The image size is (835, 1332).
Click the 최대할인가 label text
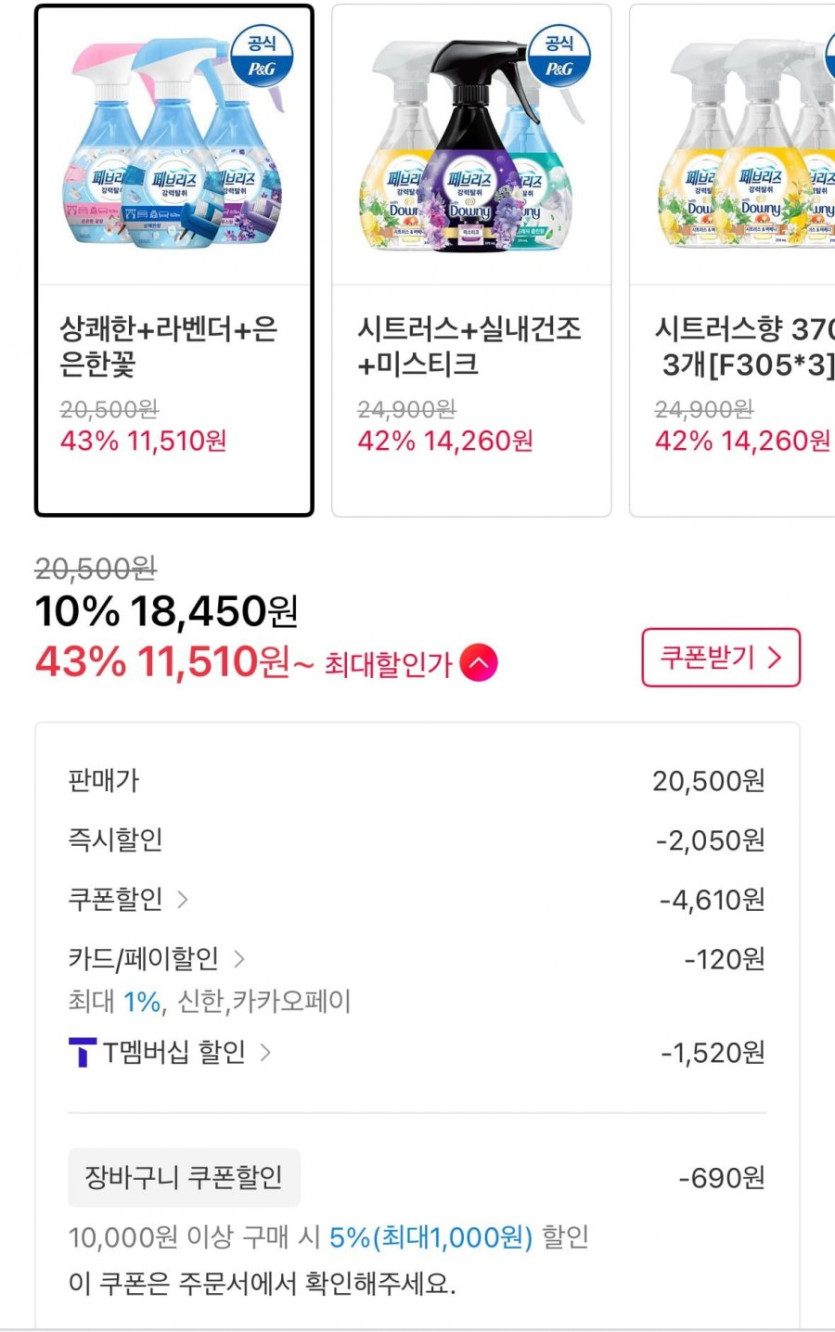coord(388,664)
